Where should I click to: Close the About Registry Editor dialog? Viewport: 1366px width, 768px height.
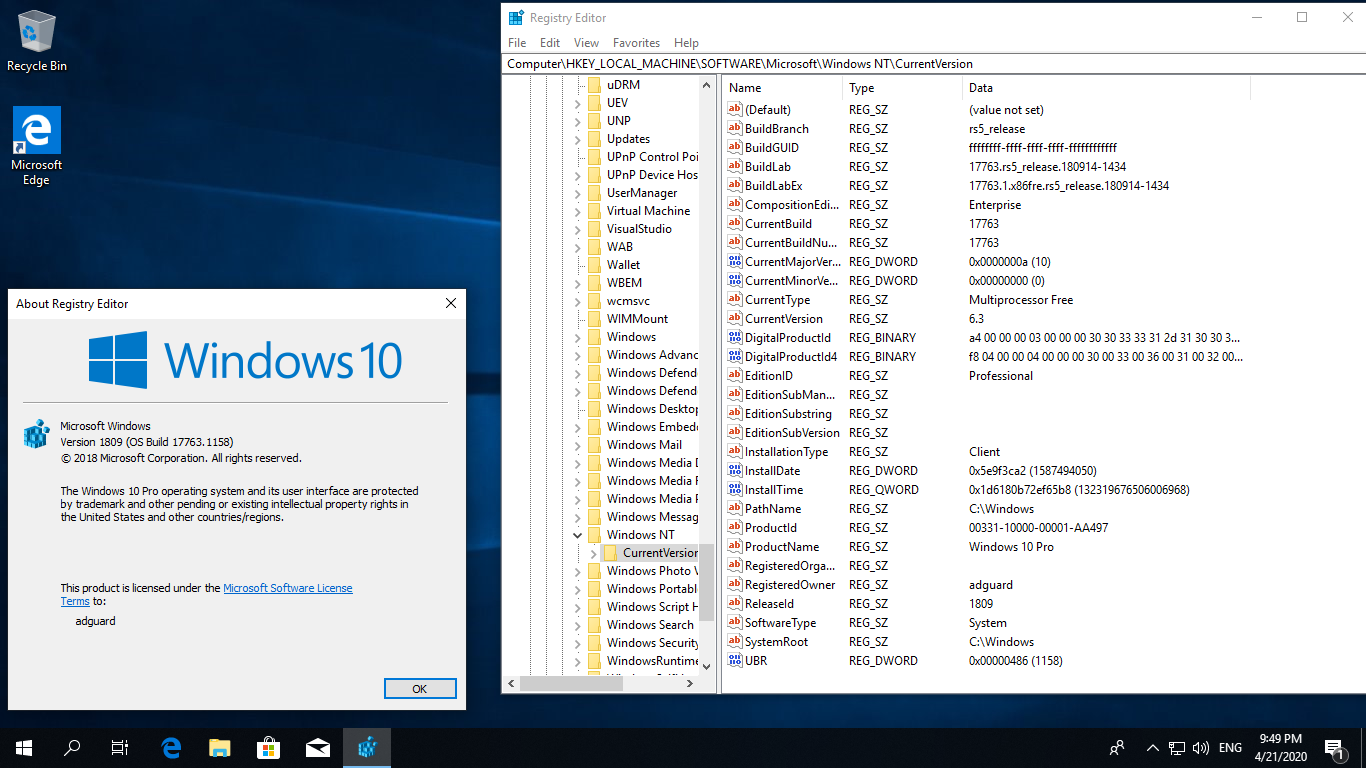tap(451, 303)
